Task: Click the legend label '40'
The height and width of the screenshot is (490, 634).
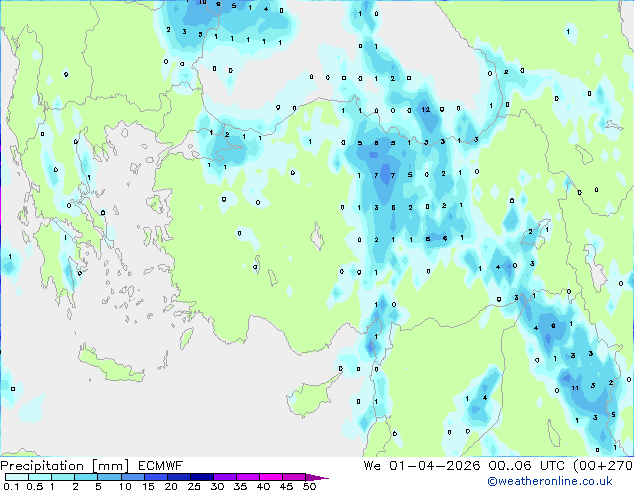Action: (263, 486)
